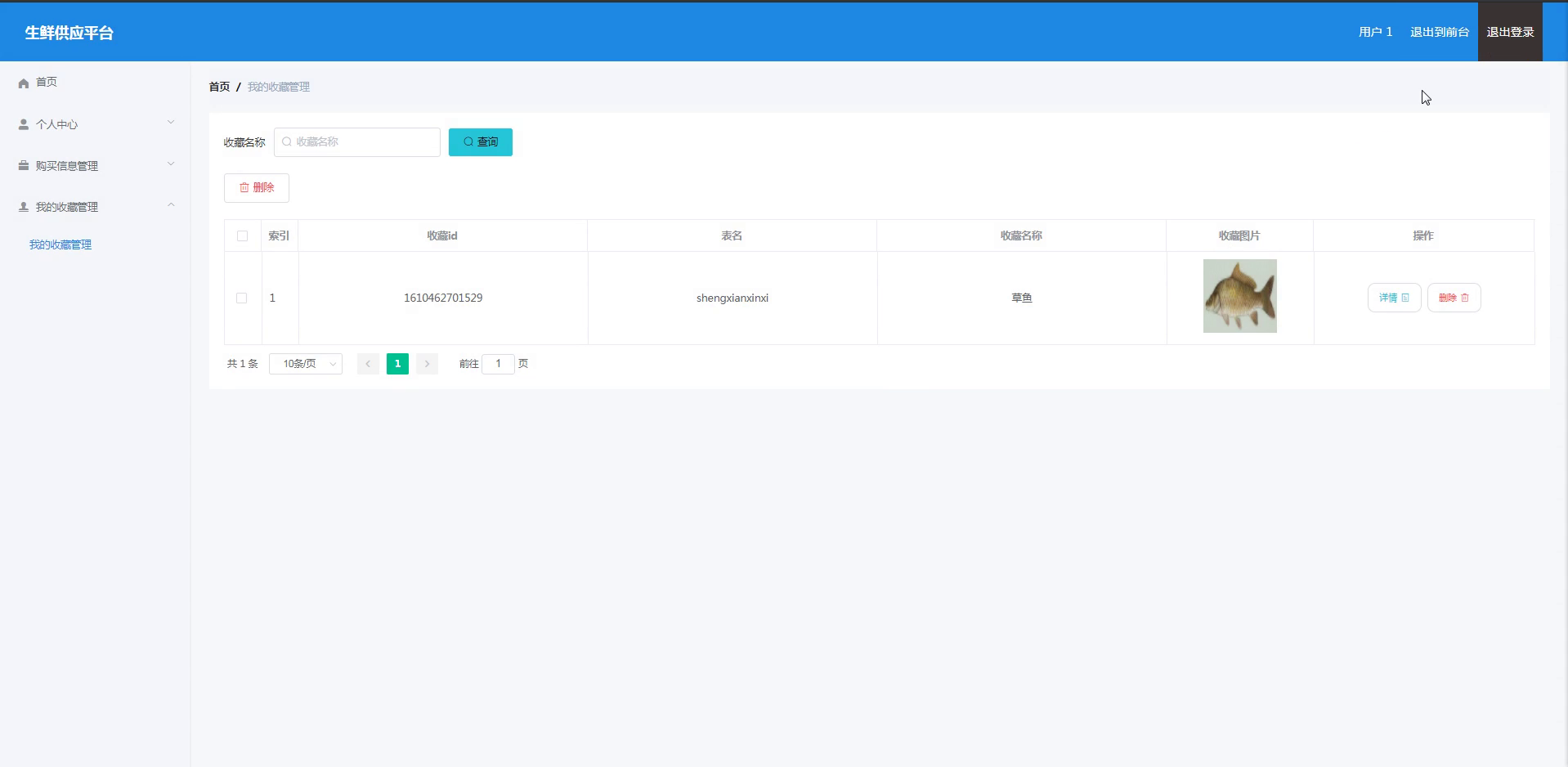
Task: Click the home icon beside 首页 in sidebar
Action: pyautogui.click(x=24, y=83)
